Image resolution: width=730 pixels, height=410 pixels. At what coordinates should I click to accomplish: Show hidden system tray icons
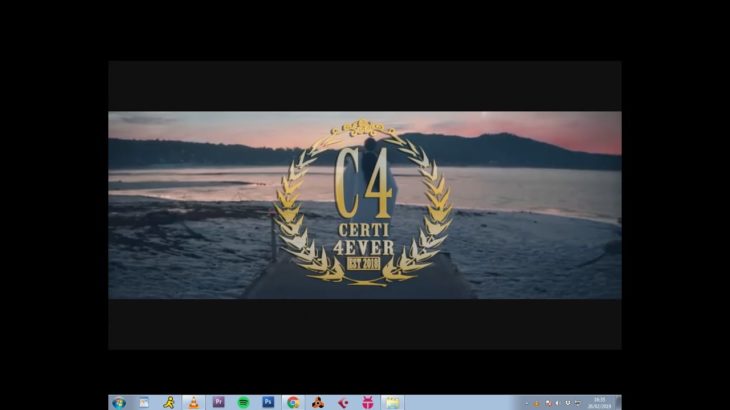click(527, 402)
